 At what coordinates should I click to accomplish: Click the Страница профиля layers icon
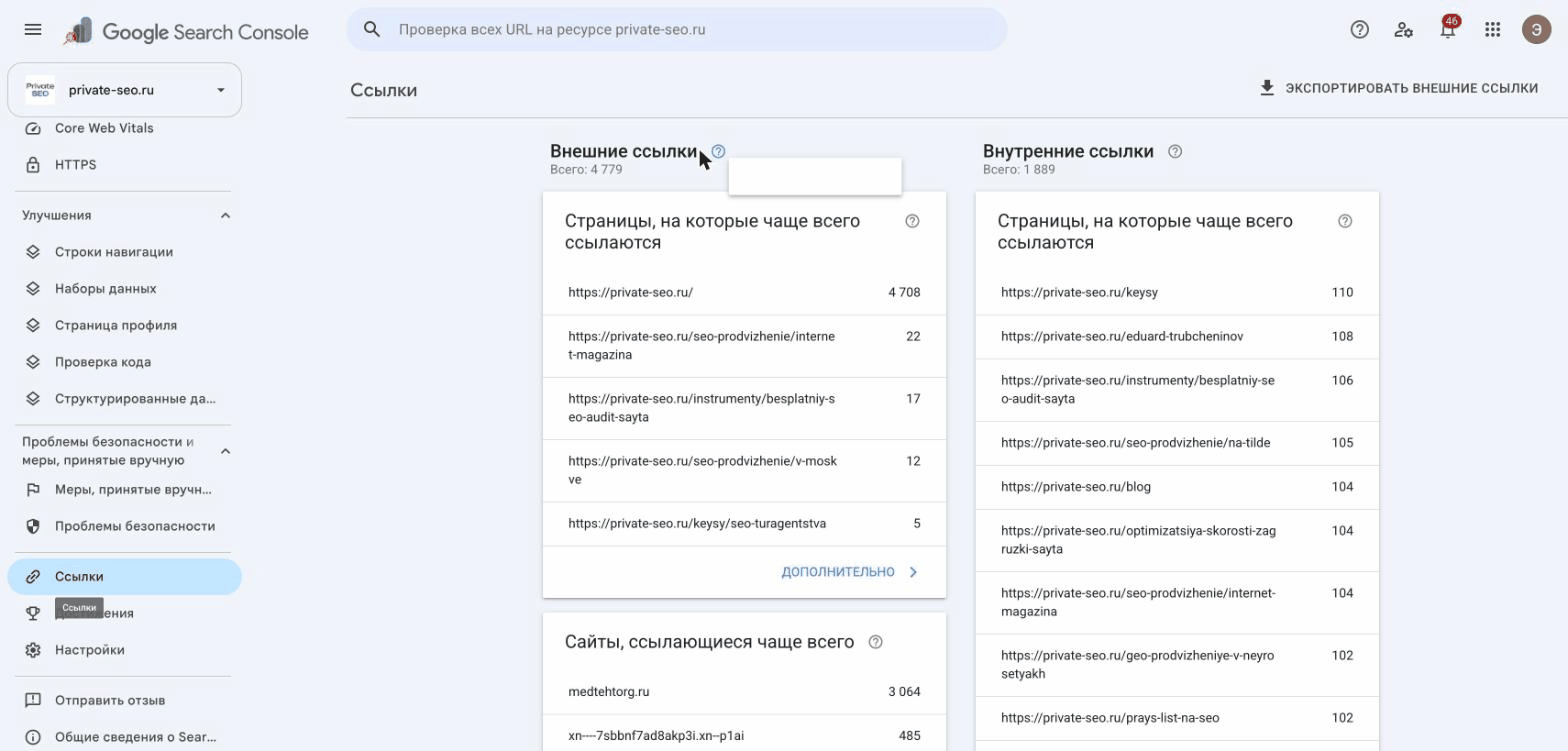(x=33, y=325)
